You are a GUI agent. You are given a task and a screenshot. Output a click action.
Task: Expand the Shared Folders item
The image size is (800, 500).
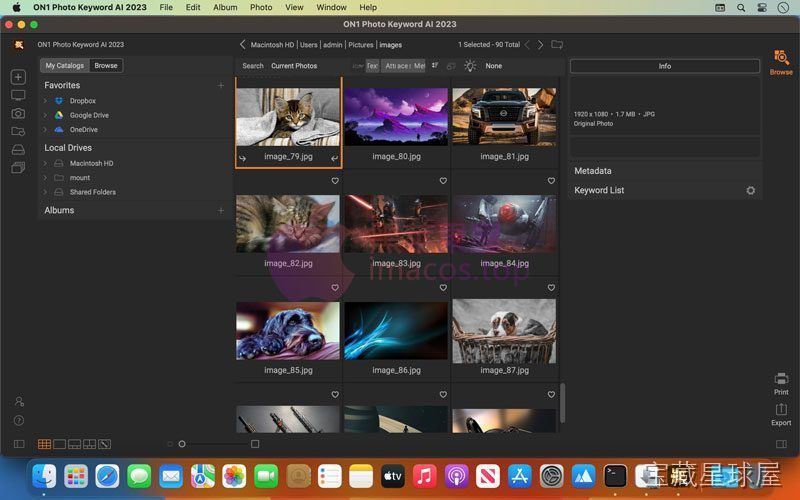click(45, 192)
